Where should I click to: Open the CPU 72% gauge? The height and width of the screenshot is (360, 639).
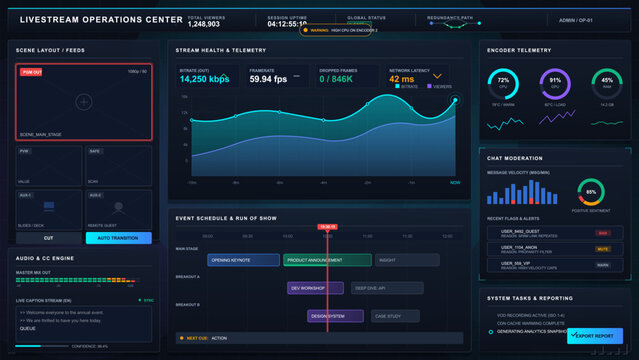click(x=503, y=84)
